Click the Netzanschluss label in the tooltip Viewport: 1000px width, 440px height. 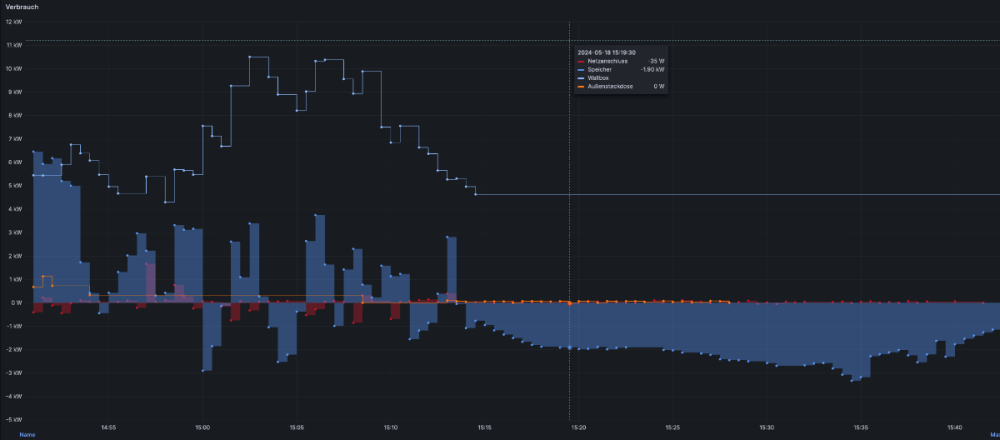(606, 60)
